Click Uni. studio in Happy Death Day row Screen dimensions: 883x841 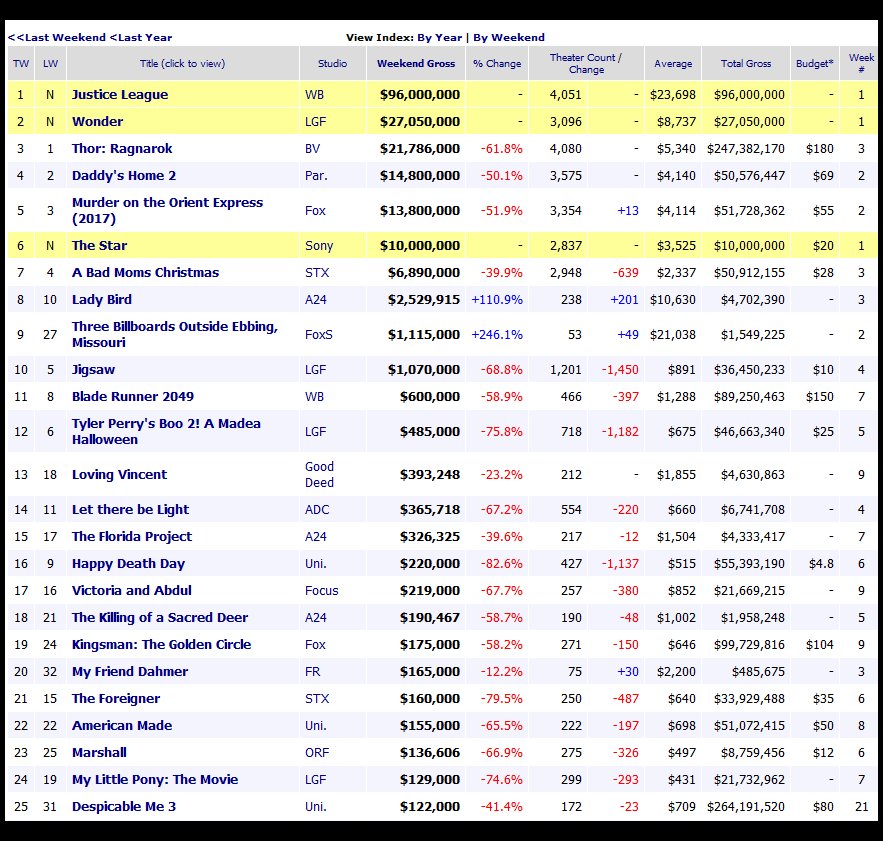[x=315, y=563]
